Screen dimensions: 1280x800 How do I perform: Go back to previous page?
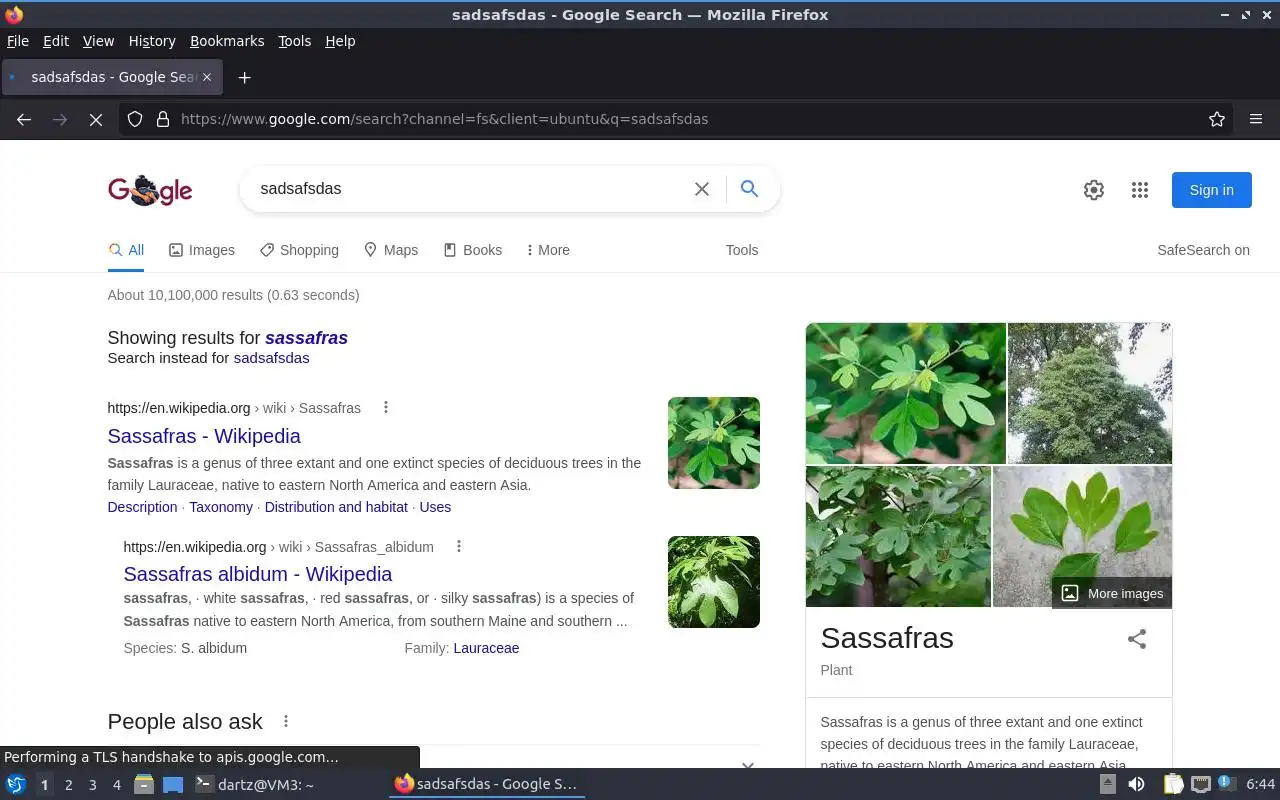pyautogui.click(x=24, y=119)
